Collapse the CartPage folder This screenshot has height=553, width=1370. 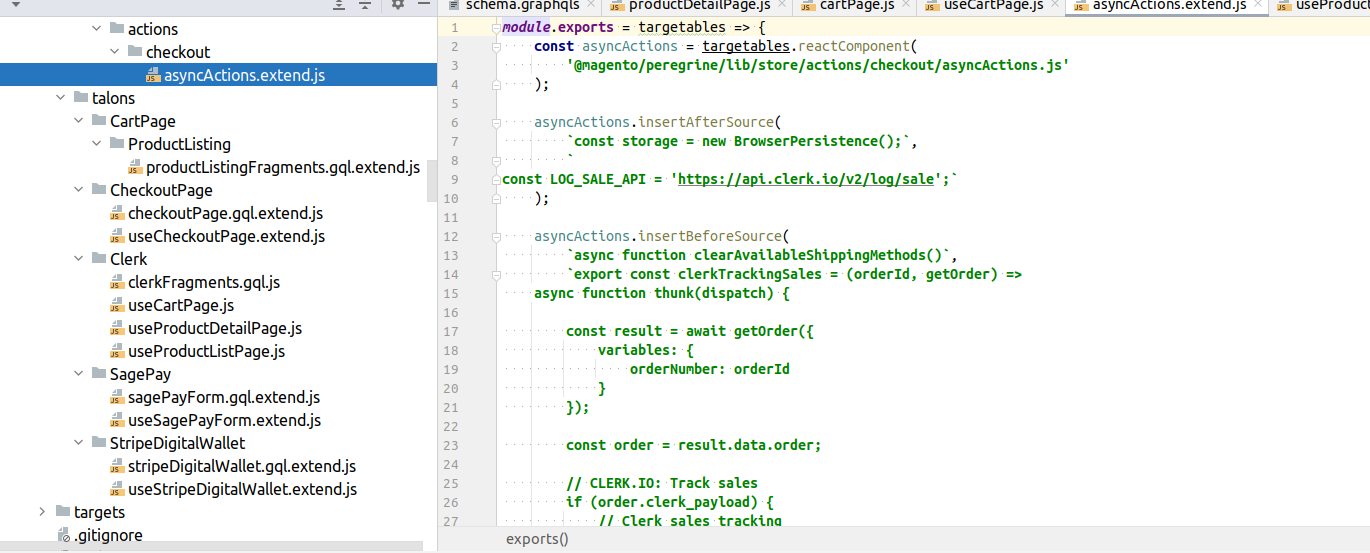tap(78, 121)
